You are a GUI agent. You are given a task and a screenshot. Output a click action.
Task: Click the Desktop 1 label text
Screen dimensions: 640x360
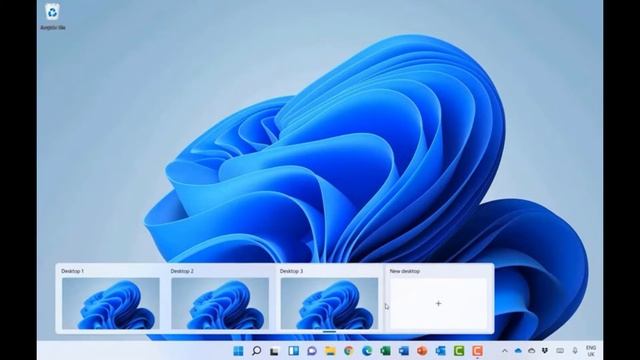[x=72, y=271]
